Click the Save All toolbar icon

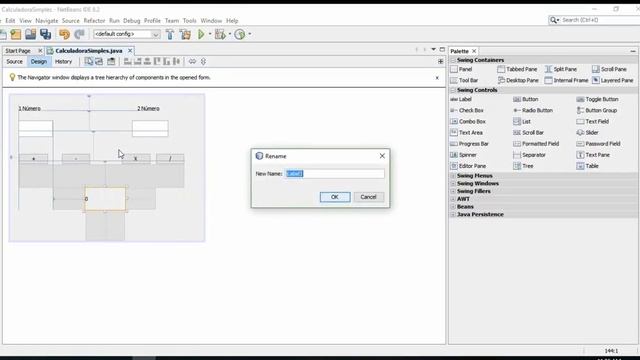coord(45,34)
